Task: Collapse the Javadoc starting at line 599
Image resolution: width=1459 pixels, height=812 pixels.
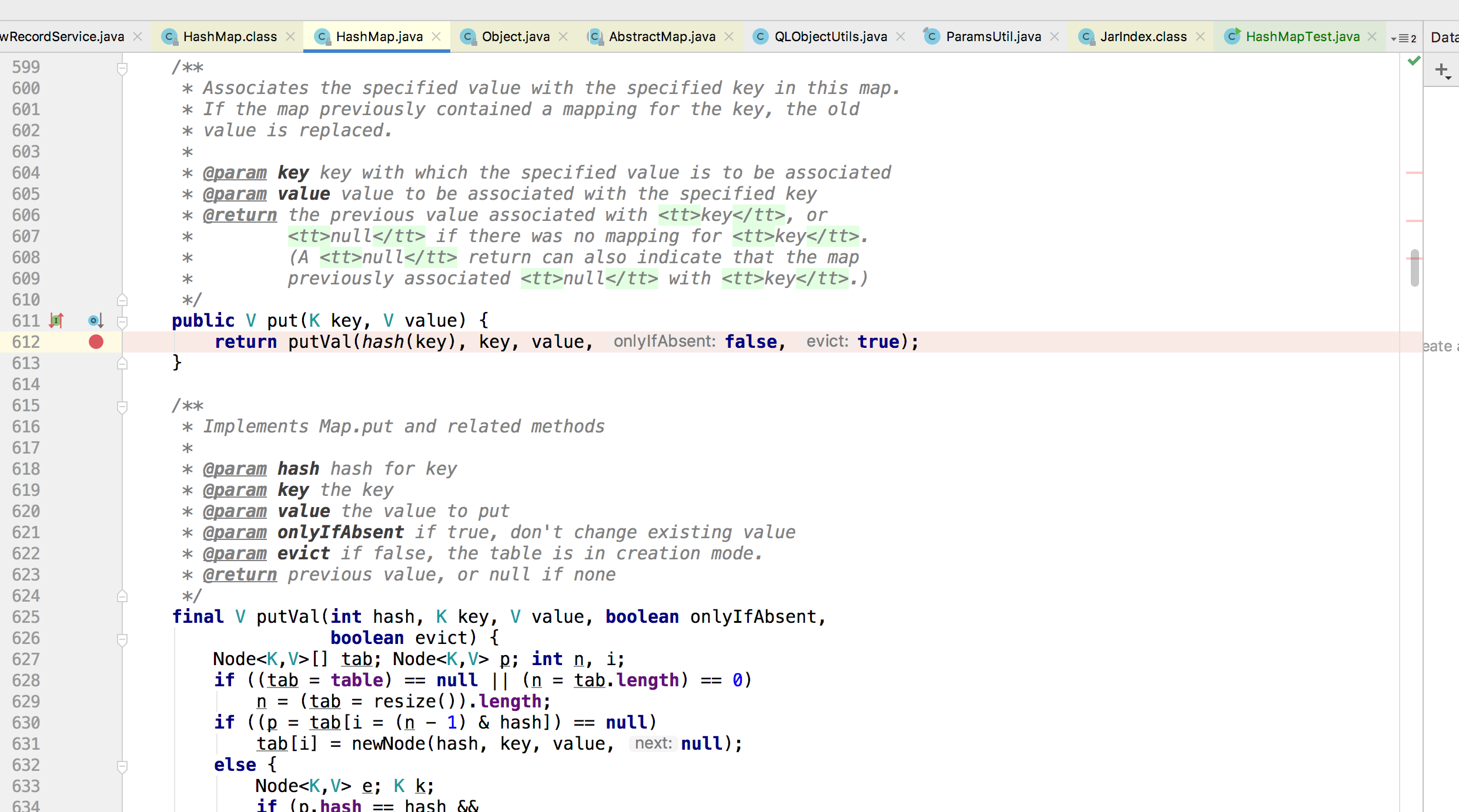Action: 122,69
